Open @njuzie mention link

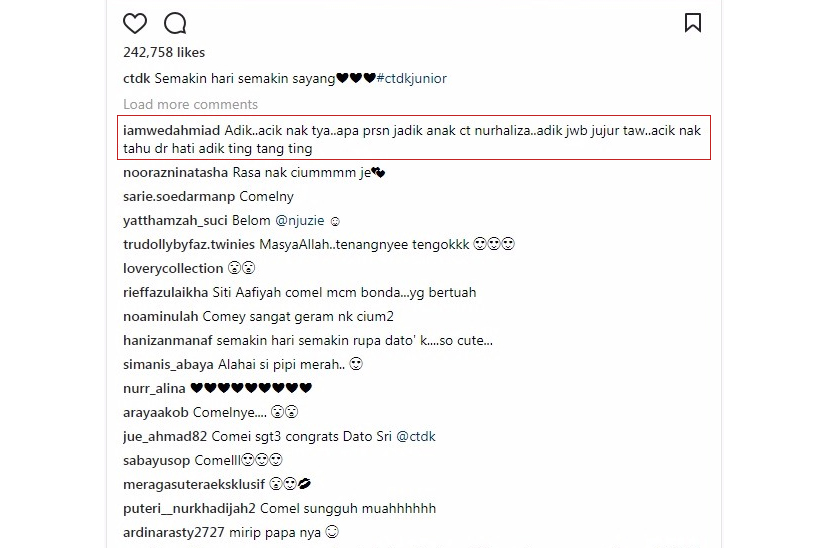tap(300, 220)
